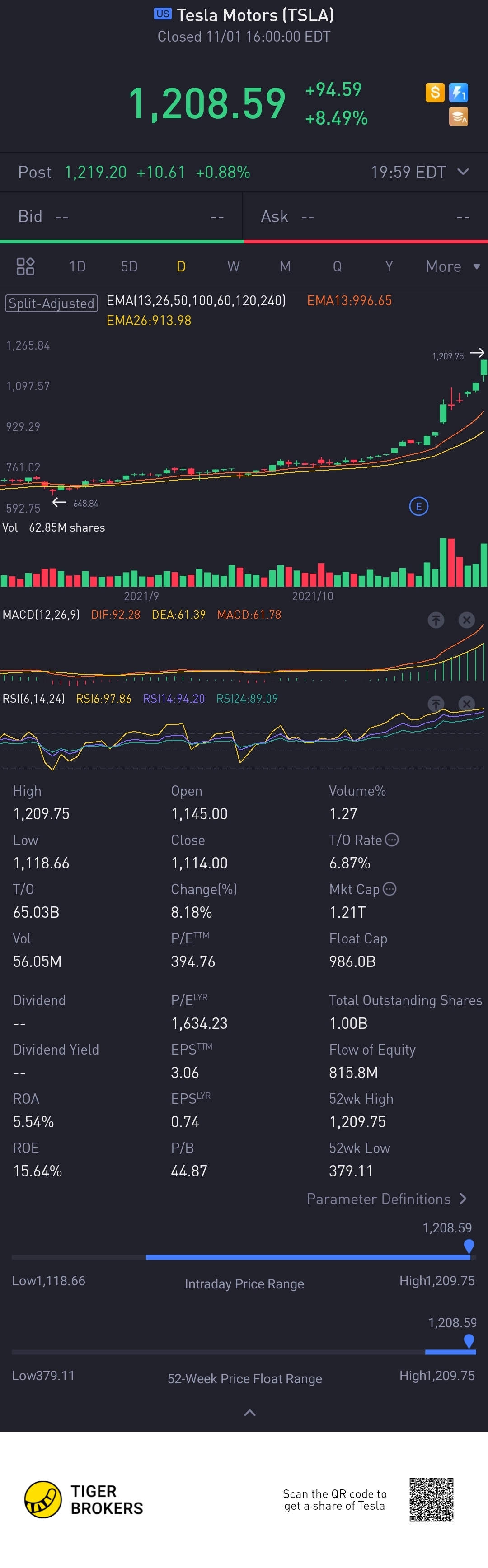
Task: Tap the Float Cap value 986.0B
Action: 352,961
